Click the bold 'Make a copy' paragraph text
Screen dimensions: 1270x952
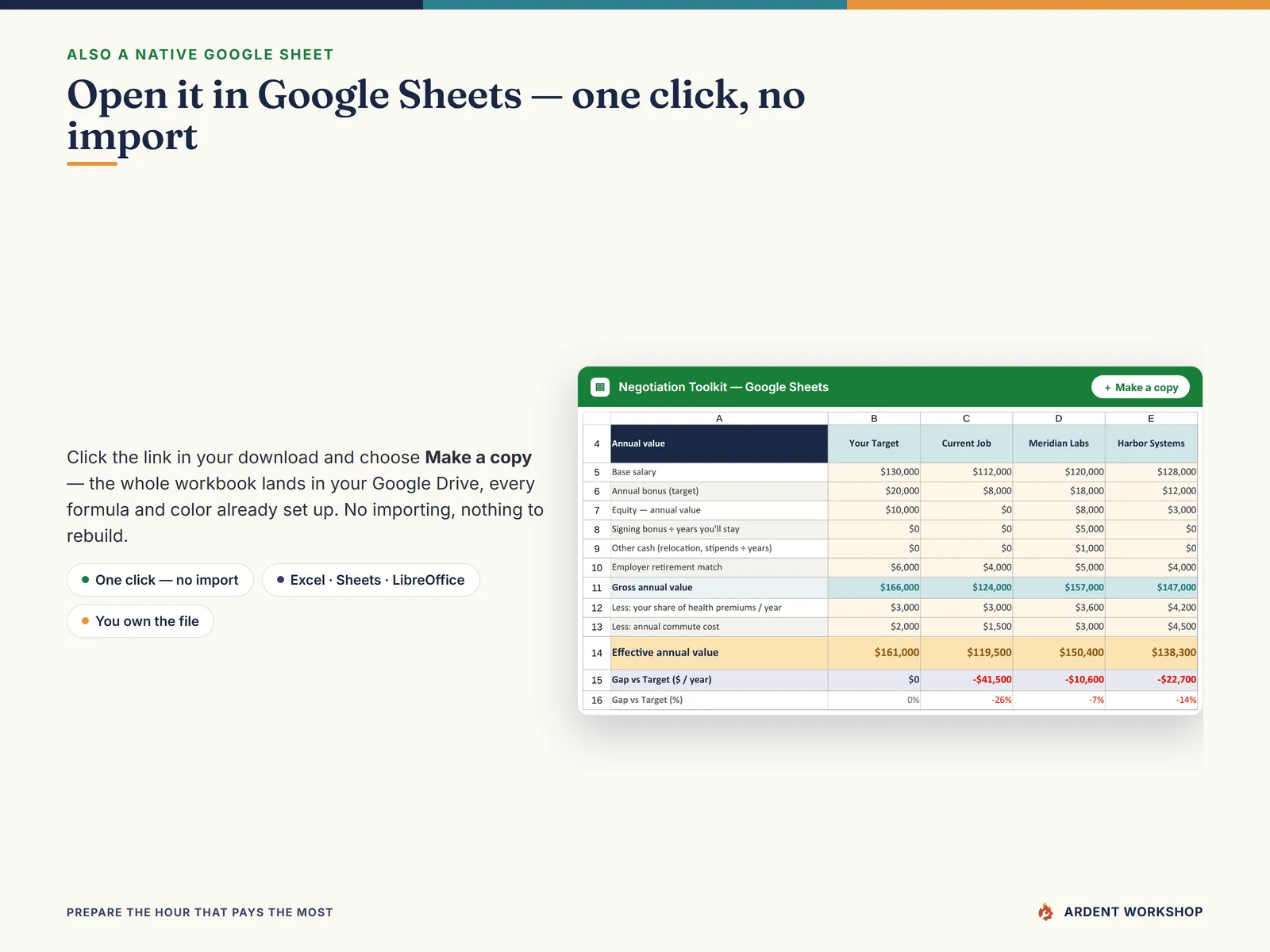pyautogui.click(x=478, y=458)
